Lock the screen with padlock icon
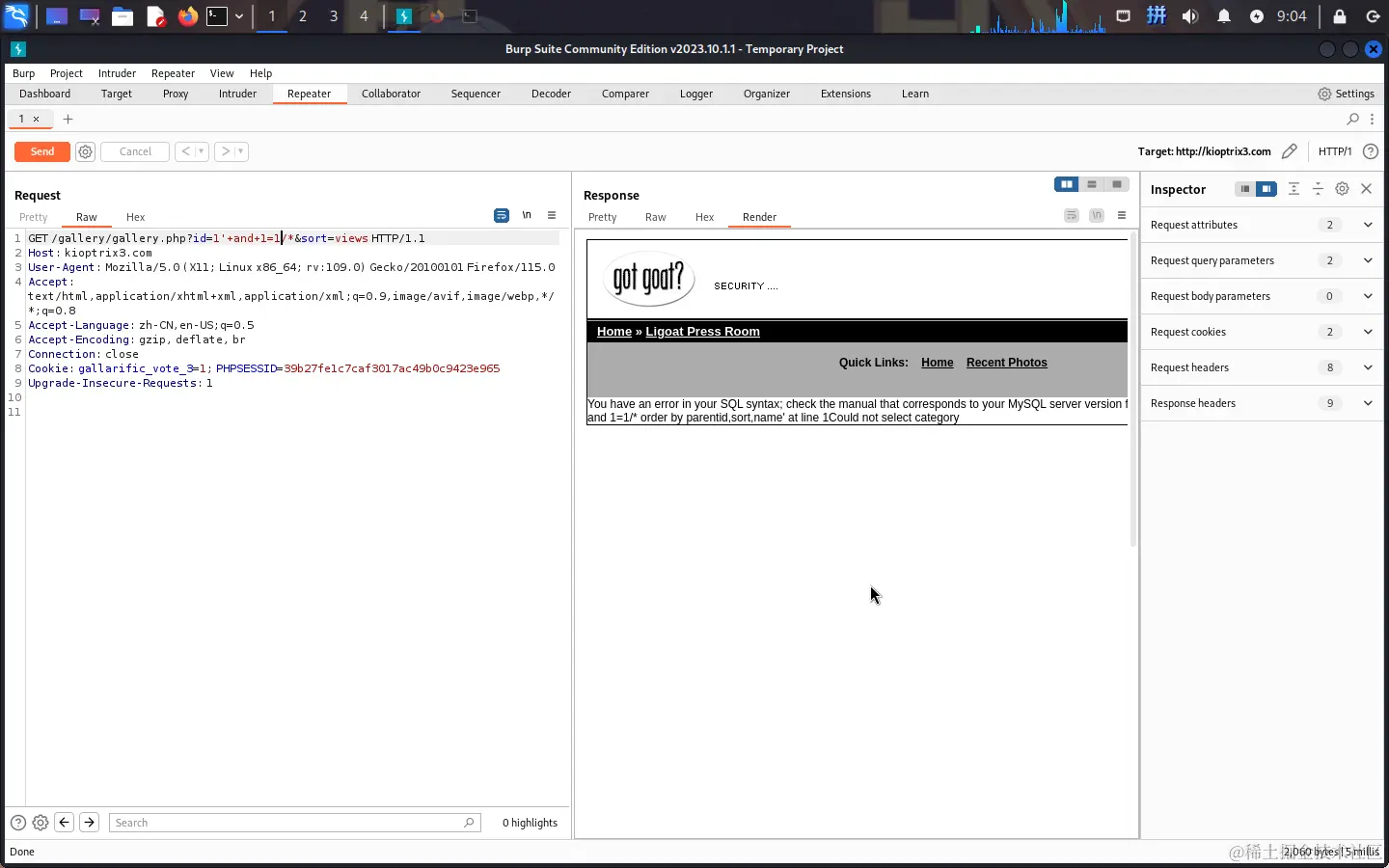Image resolution: width=1389 pixels, height=868 pixels. tap(1340, 15)
